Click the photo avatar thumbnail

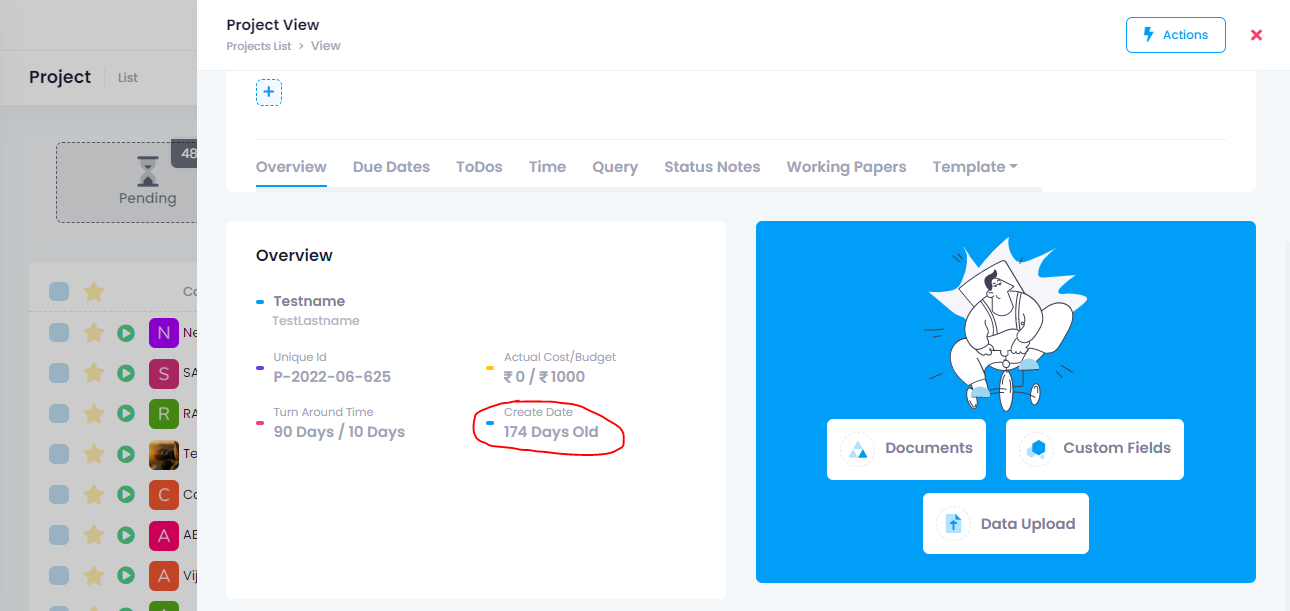pyautogui.click(x=164, y=454)
